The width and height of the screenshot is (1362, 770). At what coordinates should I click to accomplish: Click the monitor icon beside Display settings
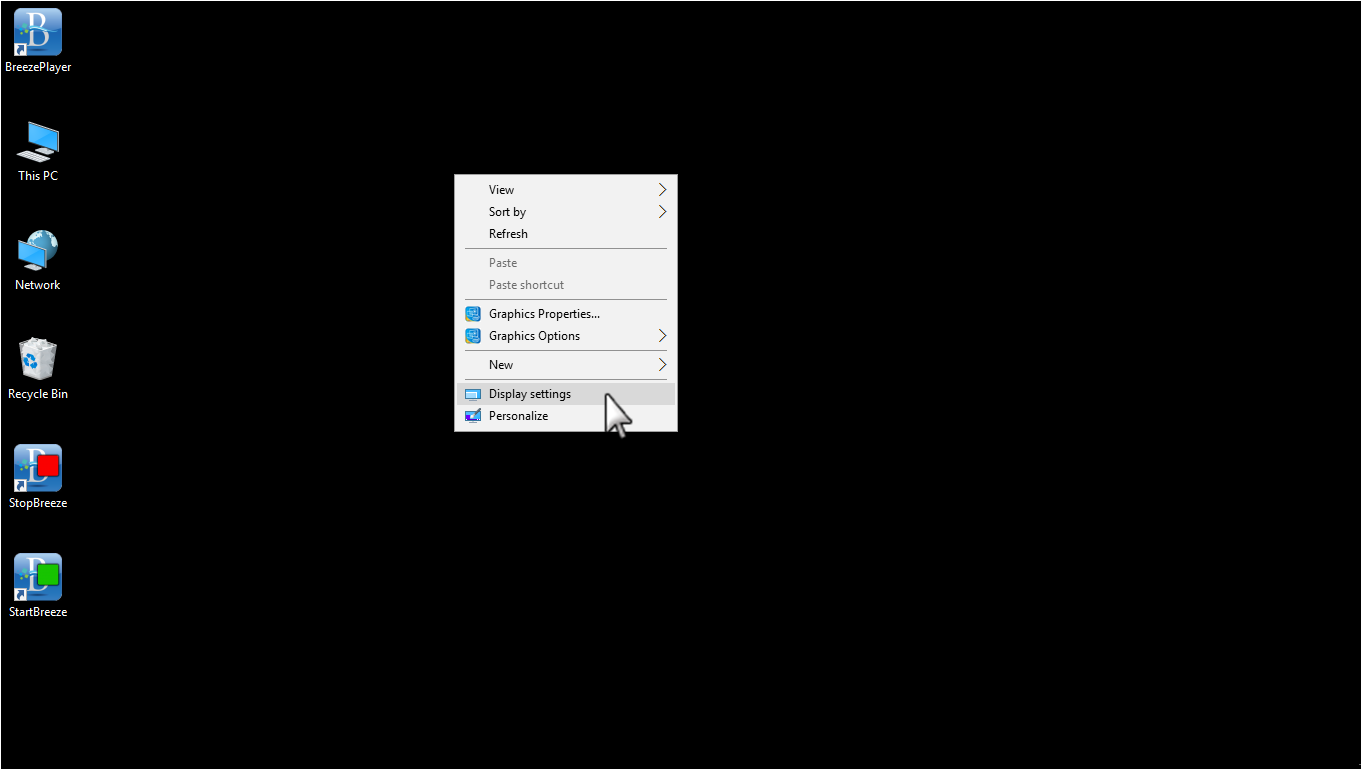[x=473, y=394]
